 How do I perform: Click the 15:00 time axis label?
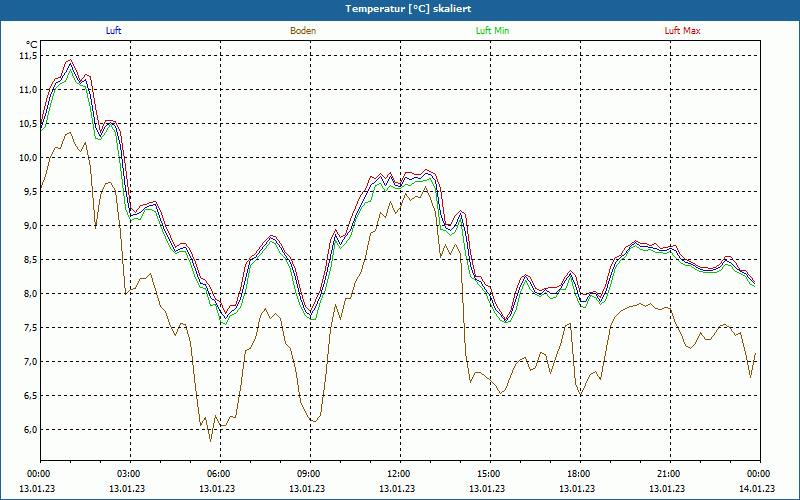(x=488, y=474)
